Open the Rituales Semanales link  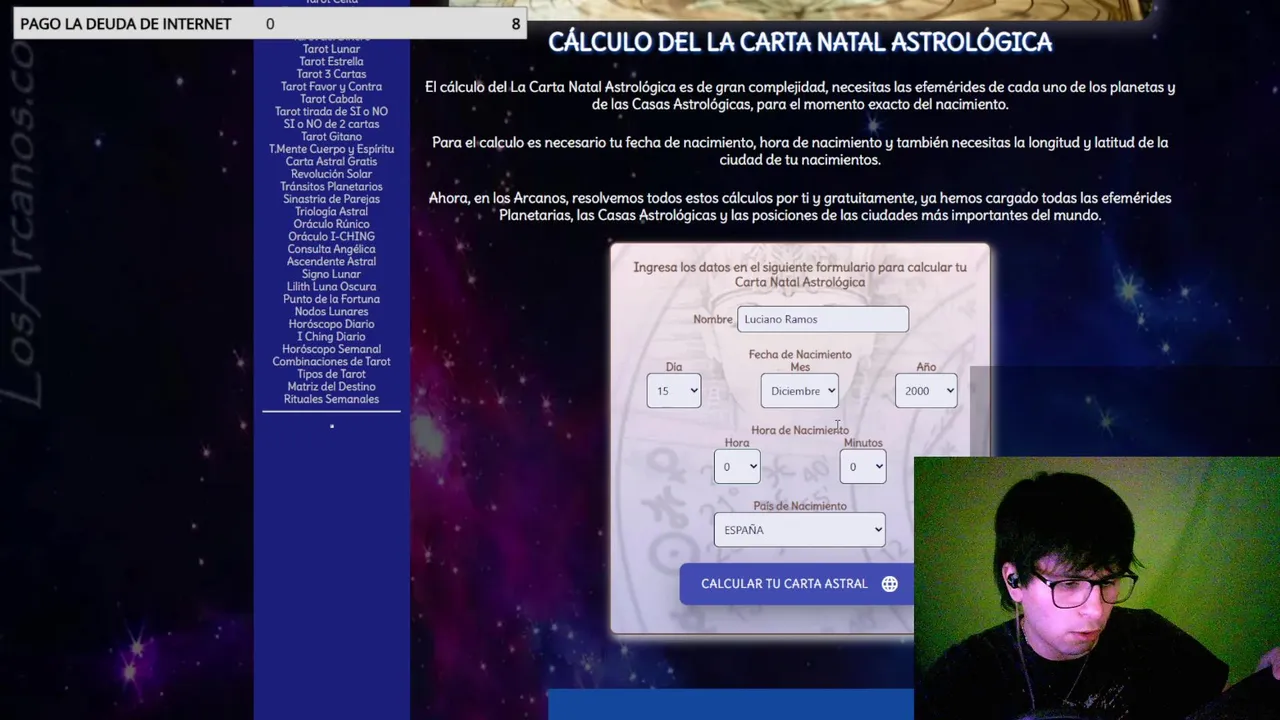coord(331,399)
